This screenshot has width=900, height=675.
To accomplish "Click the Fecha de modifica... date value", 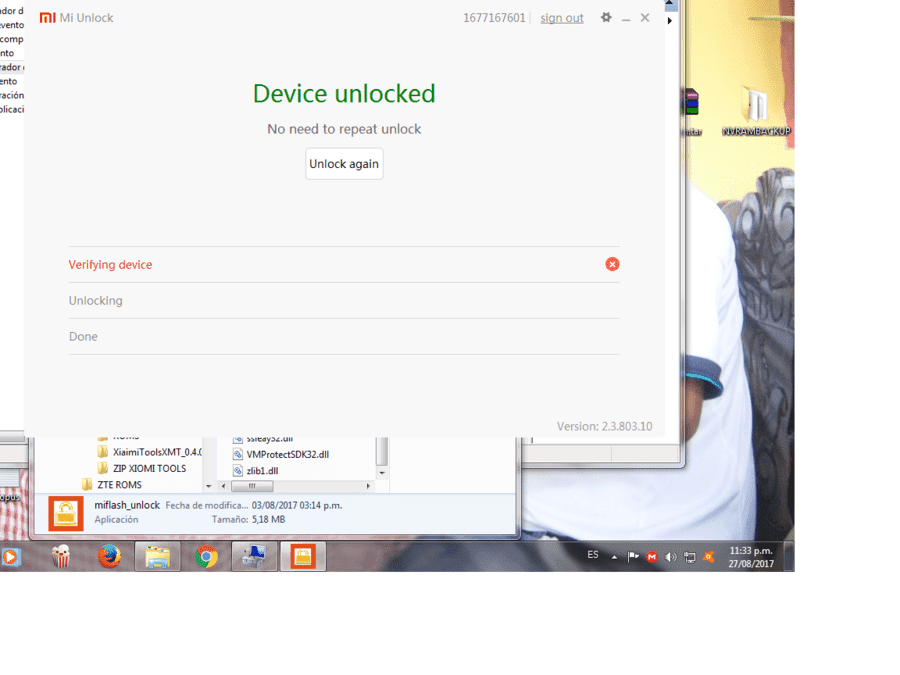I will point(297,506).
